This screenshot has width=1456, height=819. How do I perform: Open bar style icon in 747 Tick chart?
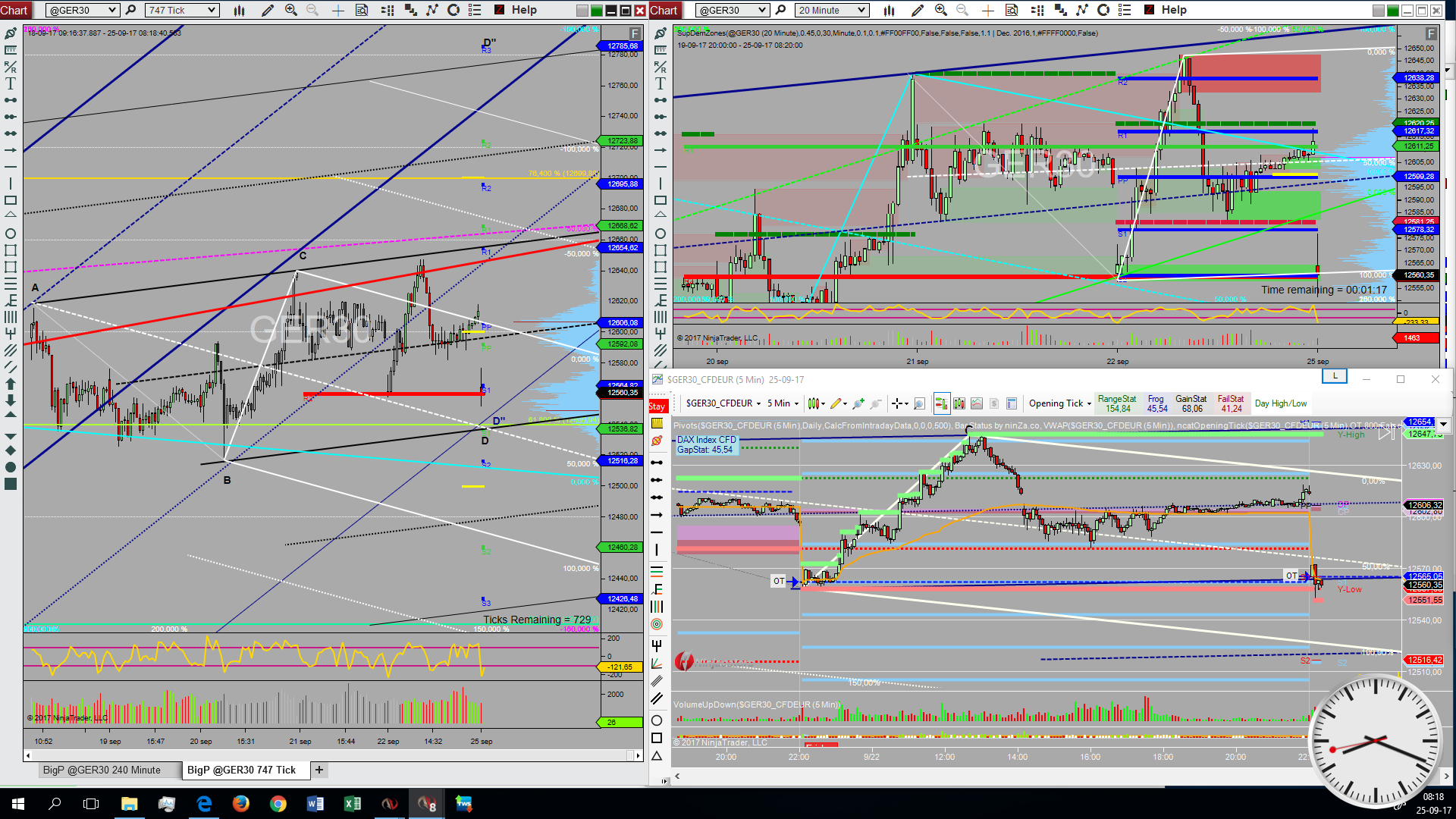pos(239,10)
